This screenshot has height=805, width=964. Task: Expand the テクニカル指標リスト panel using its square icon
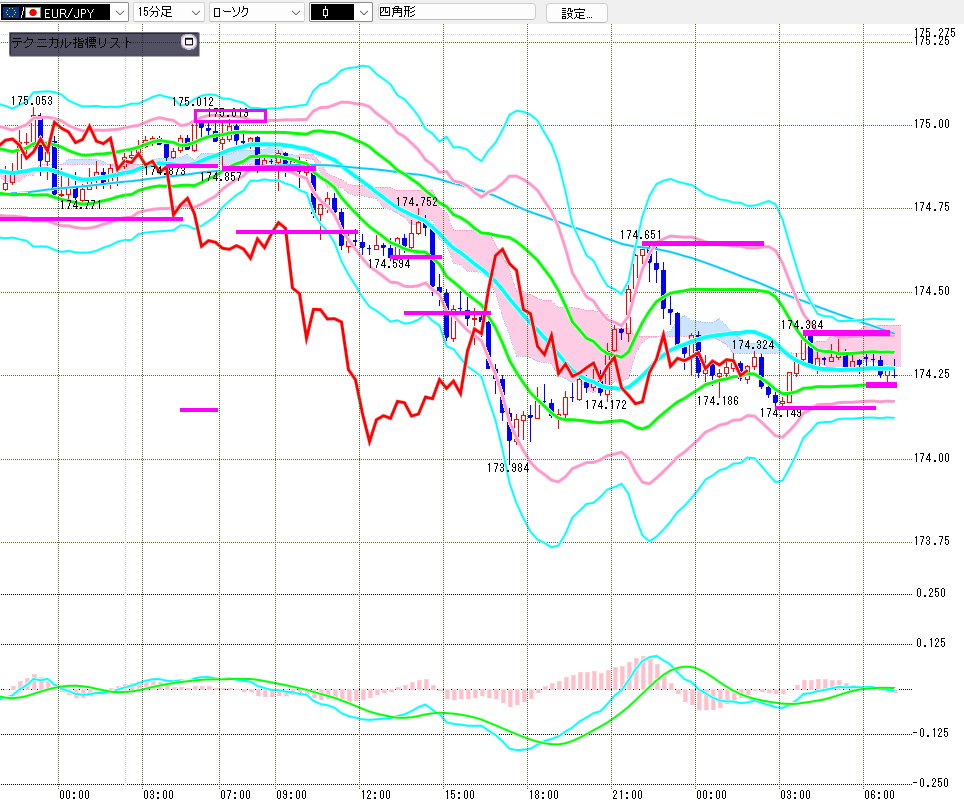click(x=188, y=43)
